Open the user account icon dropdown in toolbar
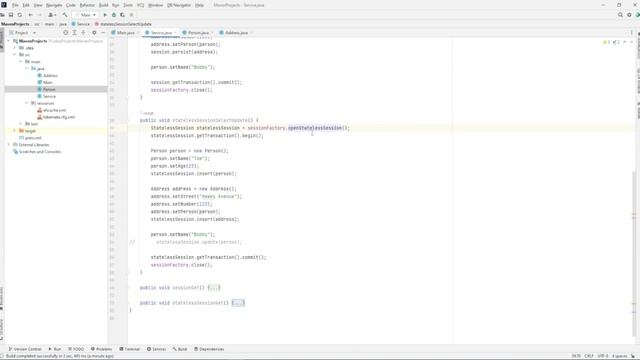This screenshot has width=640, height=360. (52, 15)
